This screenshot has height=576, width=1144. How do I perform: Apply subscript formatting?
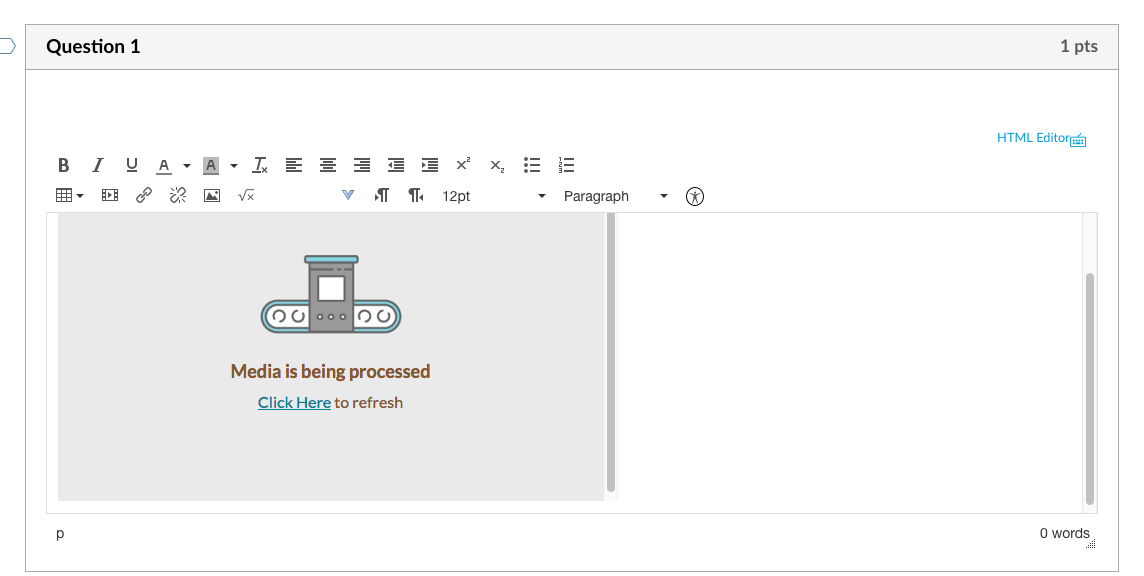[497, 166]
